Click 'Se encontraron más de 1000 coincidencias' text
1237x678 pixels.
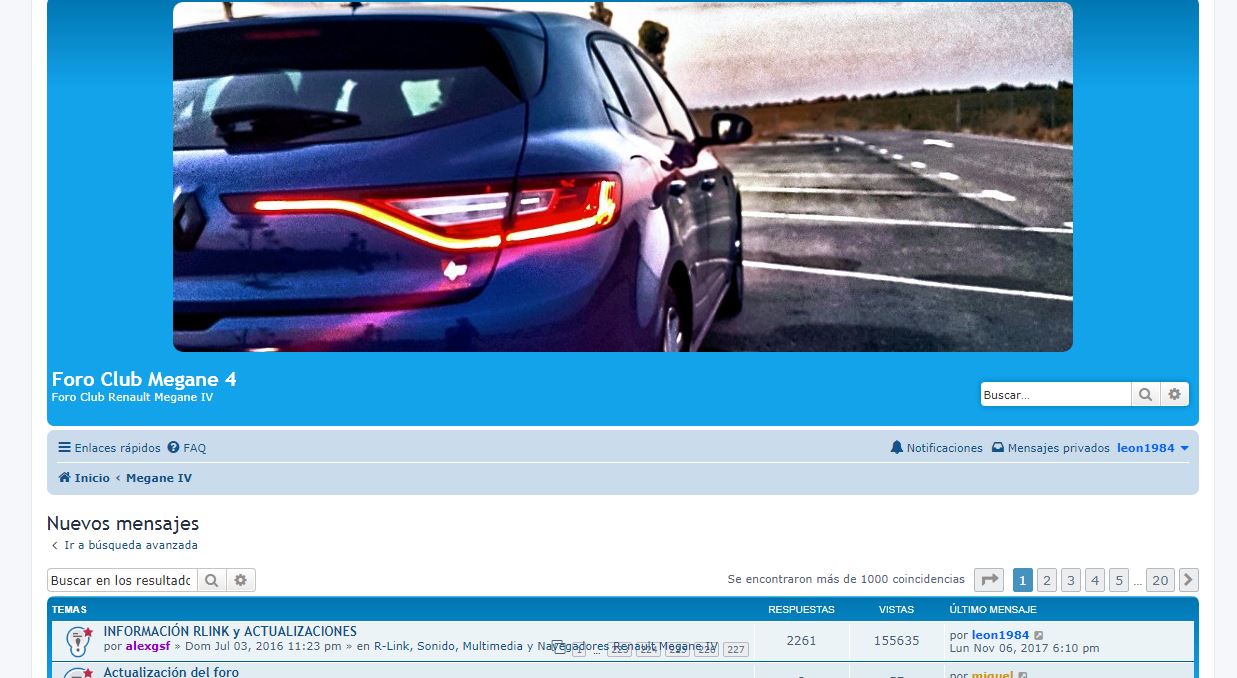click(846, 579)
